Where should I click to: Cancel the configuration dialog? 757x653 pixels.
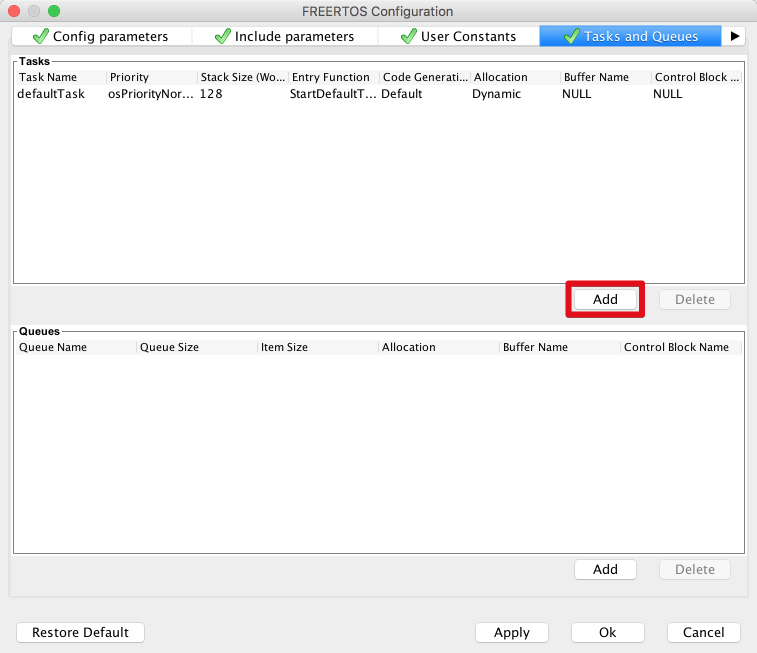tap(703, 632)
